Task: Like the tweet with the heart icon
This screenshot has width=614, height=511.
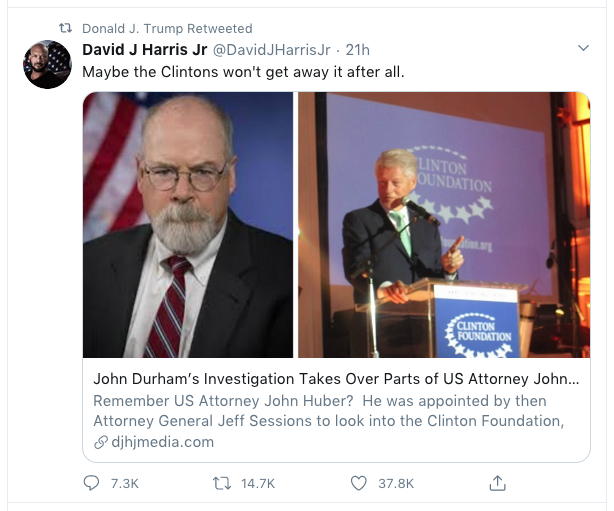Action: coord(359,483)
